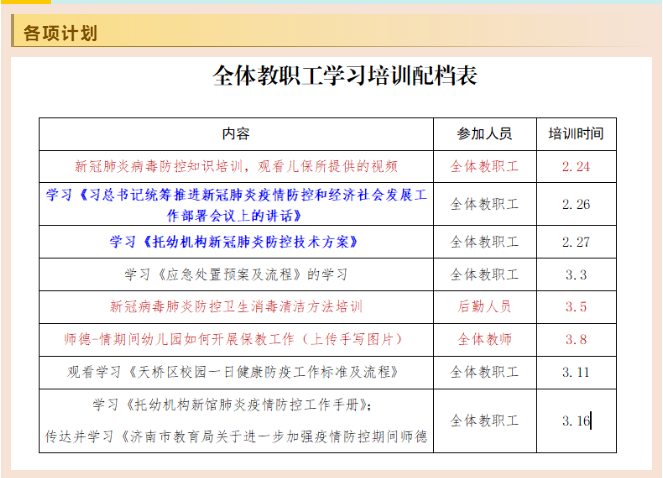Image resolution: width=663 pixels, height=478 pixels.
Task: Click the date cell 3.3
Action: point(576,275)
